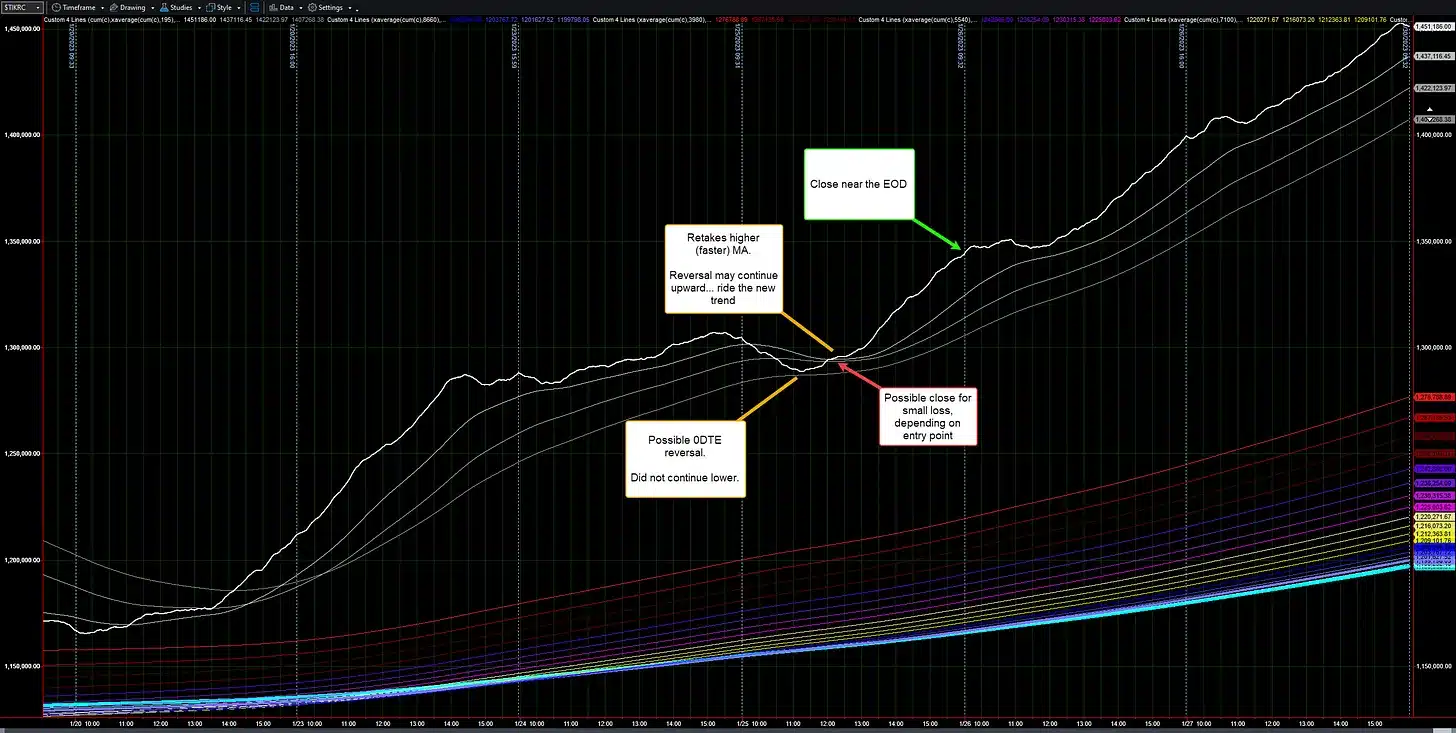Viewport: 1456px width, 733px height.
Task: Expand the Timeframe dropdown arrow
Action: click(x=102, y=8)
